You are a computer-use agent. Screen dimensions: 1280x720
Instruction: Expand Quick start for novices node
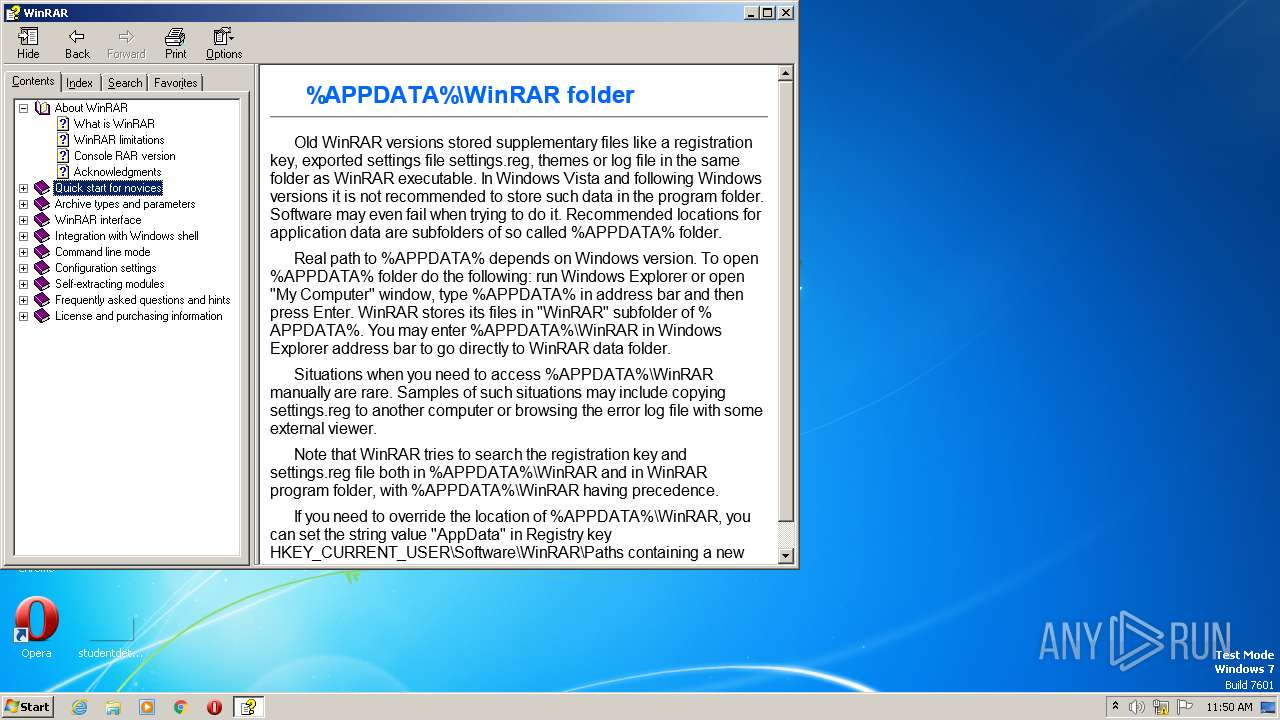point(23,188)
